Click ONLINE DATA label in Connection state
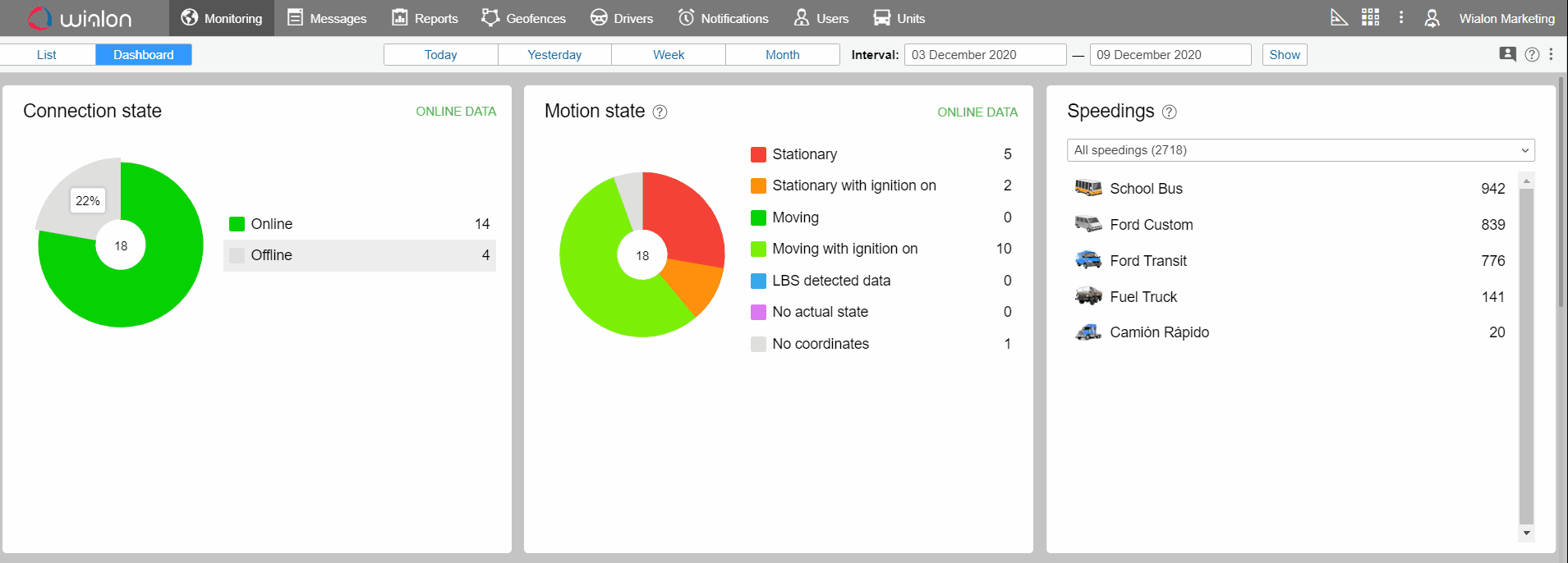1568x563 pixels. coord(456,112)
